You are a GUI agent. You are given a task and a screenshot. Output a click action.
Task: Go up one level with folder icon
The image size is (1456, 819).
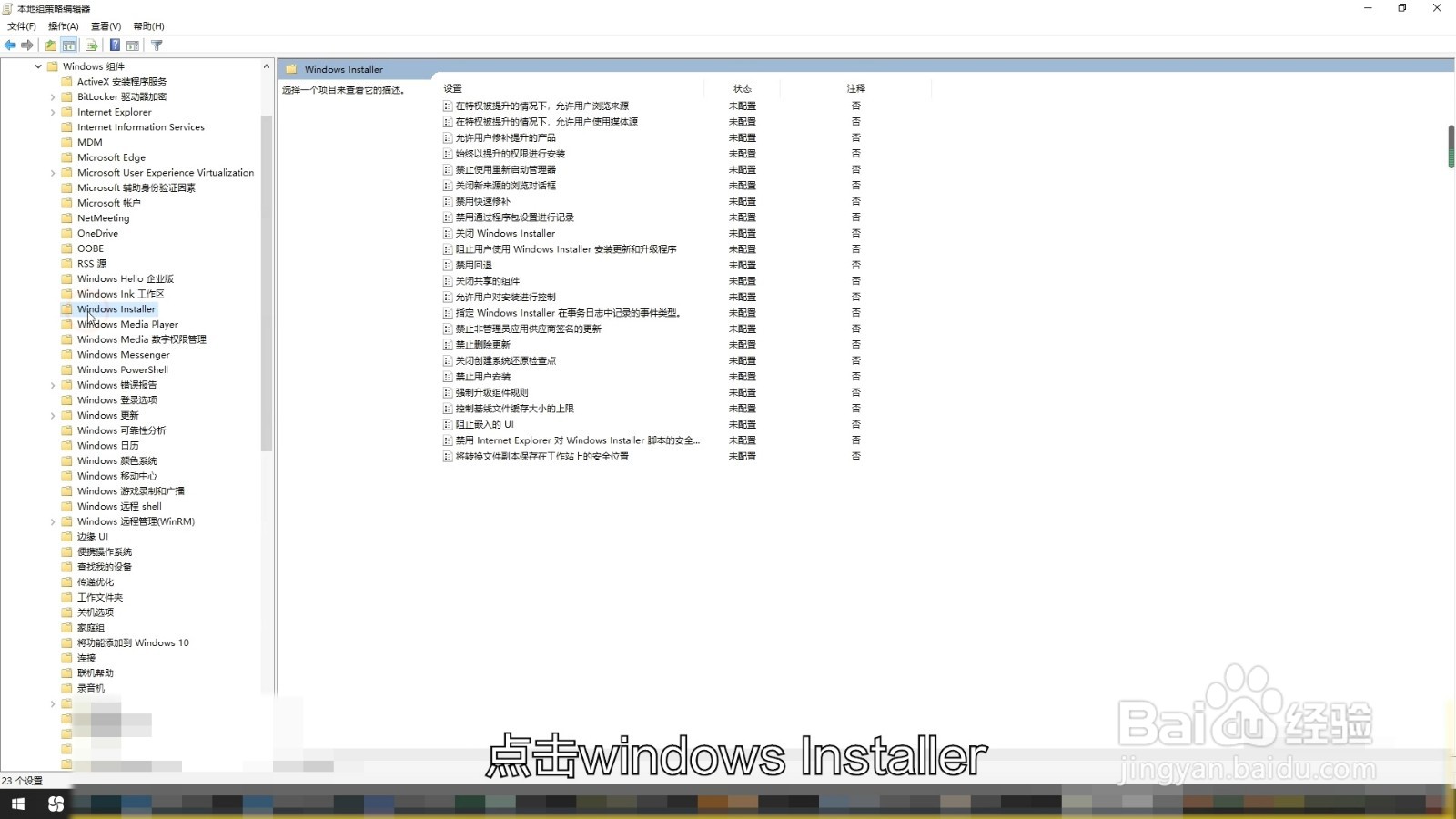tap(51, 45)
